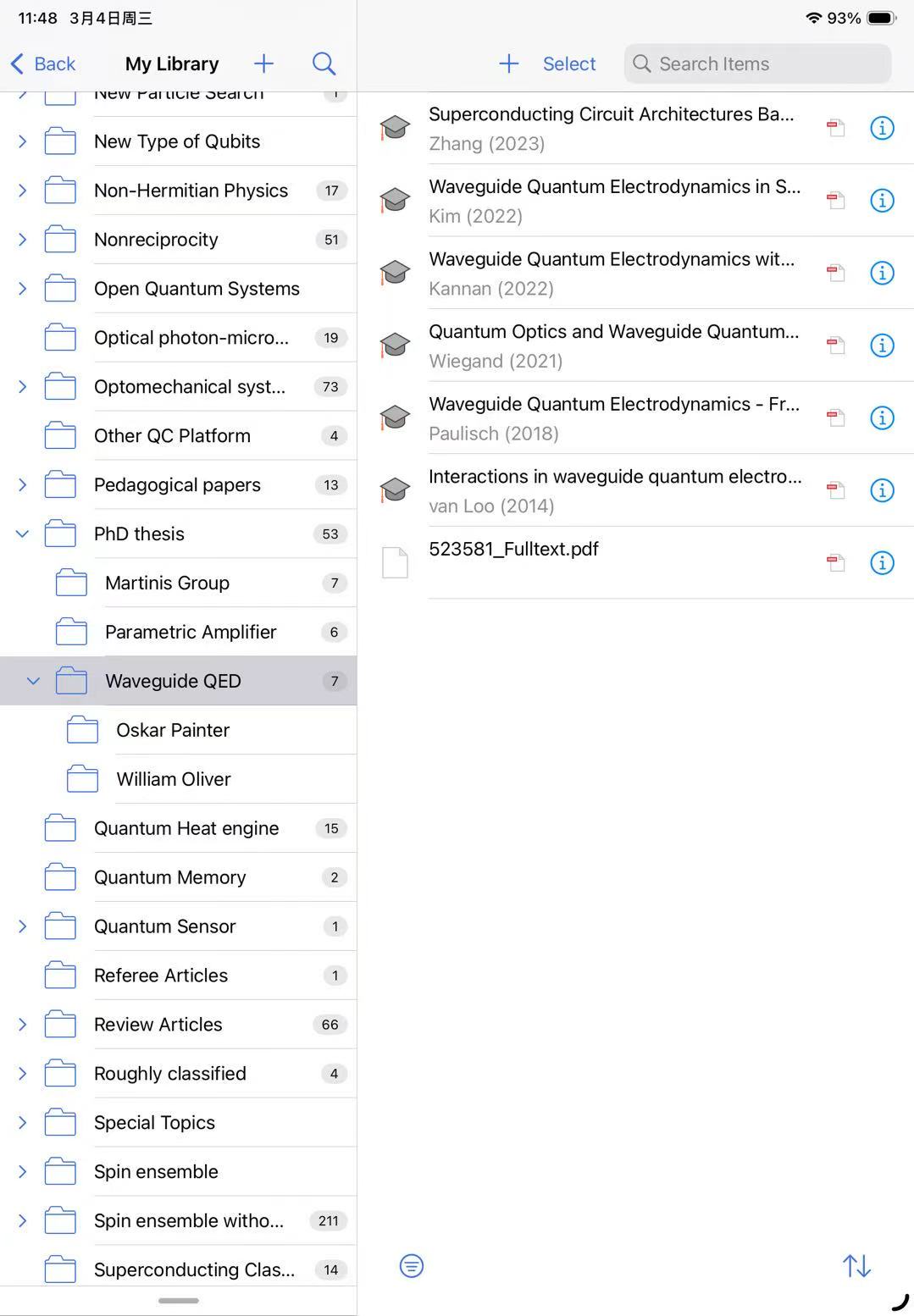
Task: Click document icon beside 523581_Fulltext.pdf
Action: coord(395,563)
